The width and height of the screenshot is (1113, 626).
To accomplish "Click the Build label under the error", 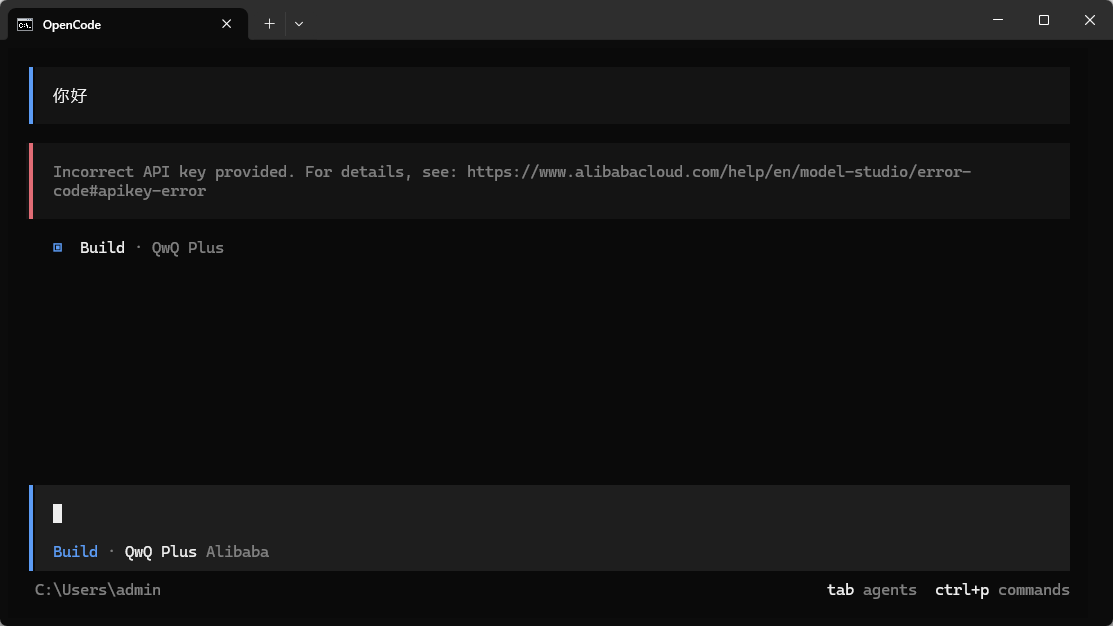I will [102, 248].
